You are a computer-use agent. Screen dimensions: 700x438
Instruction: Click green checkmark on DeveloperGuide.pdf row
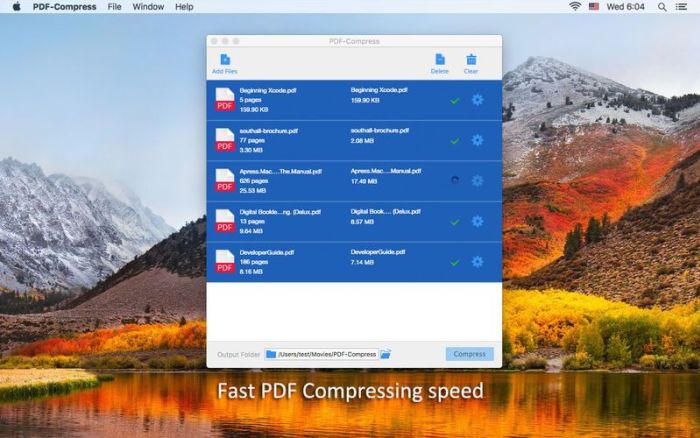coord(454,263)
